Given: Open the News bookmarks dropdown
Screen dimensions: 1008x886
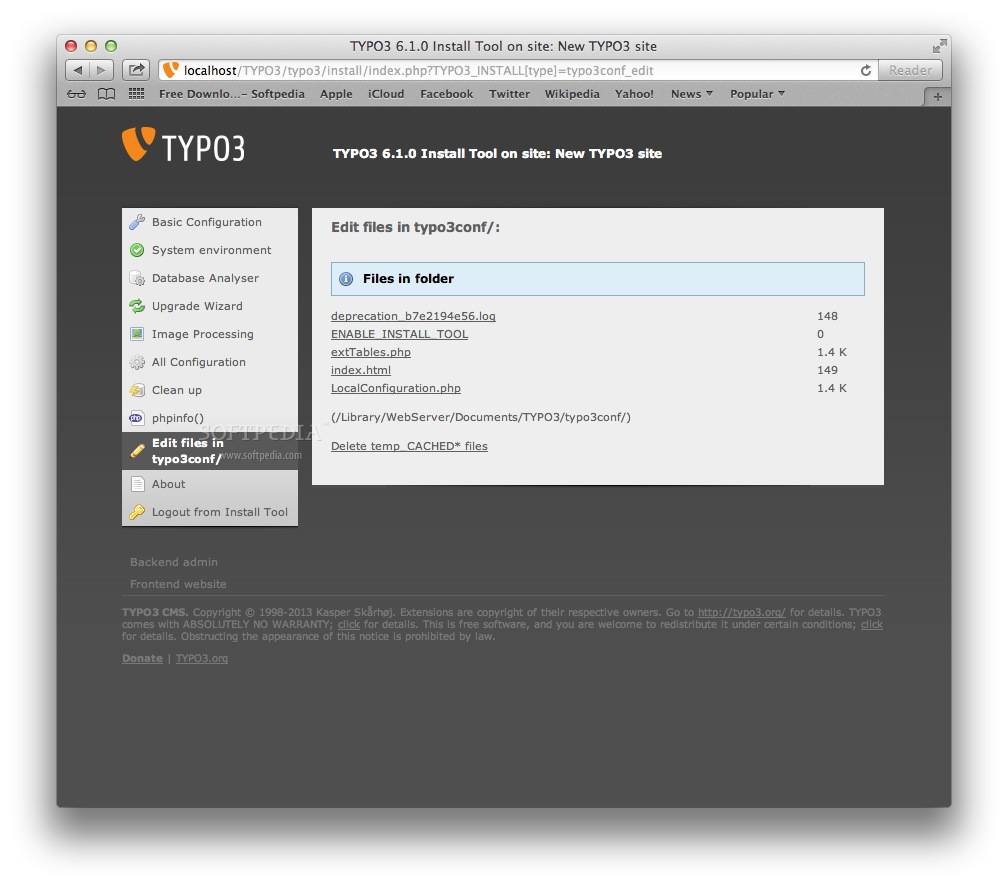Looking at the screenshot, I should (x=692, y=94).
